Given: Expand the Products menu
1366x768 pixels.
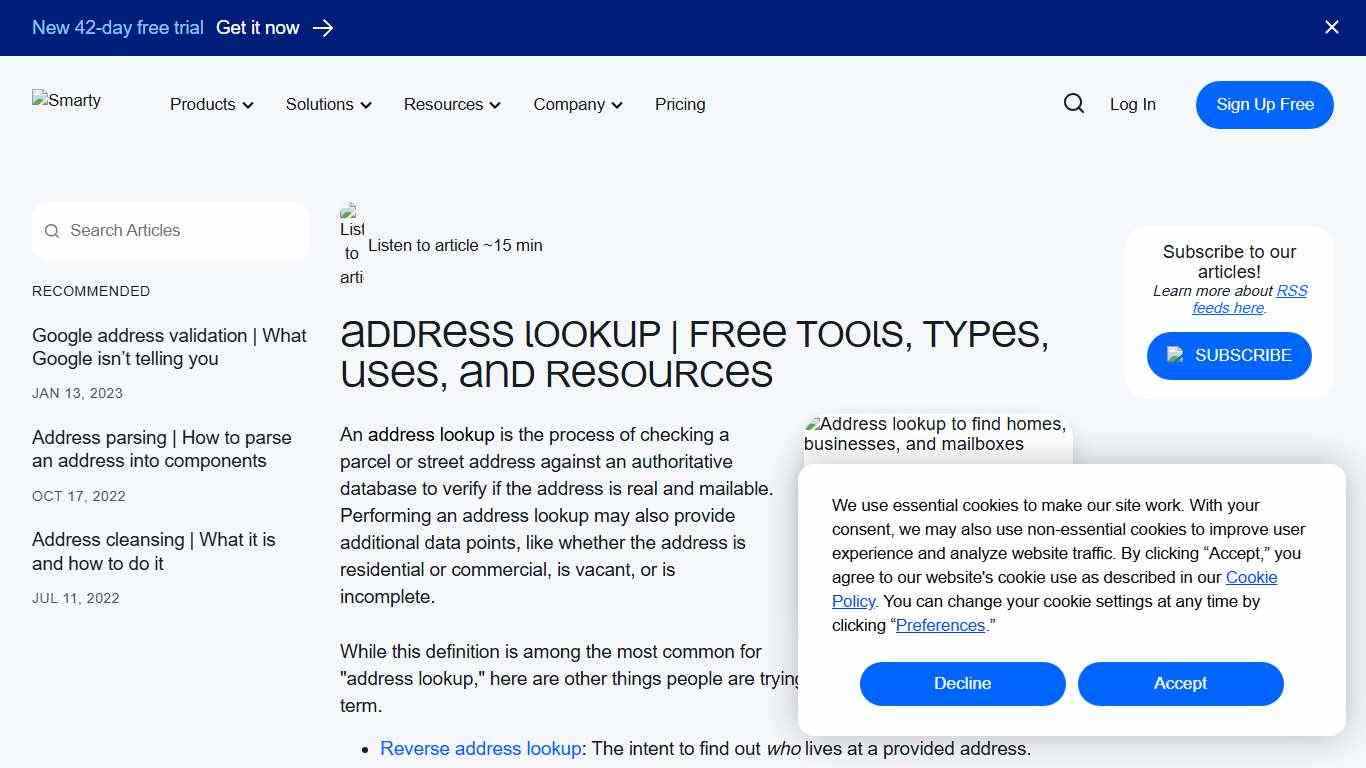Looking at the screenshot, I should 210,104.
